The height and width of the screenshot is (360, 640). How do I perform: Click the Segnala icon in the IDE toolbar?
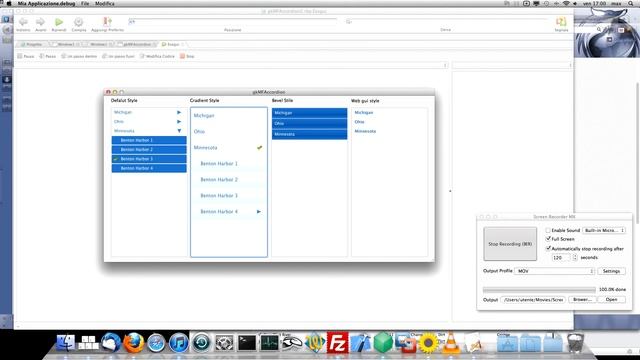click(x=561, y=22)
